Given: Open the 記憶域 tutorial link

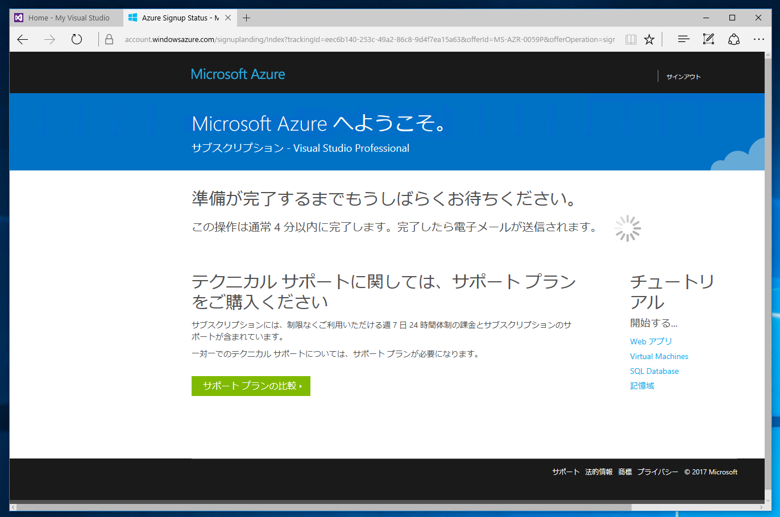Looking at the screenshot, I should [642, 386].
